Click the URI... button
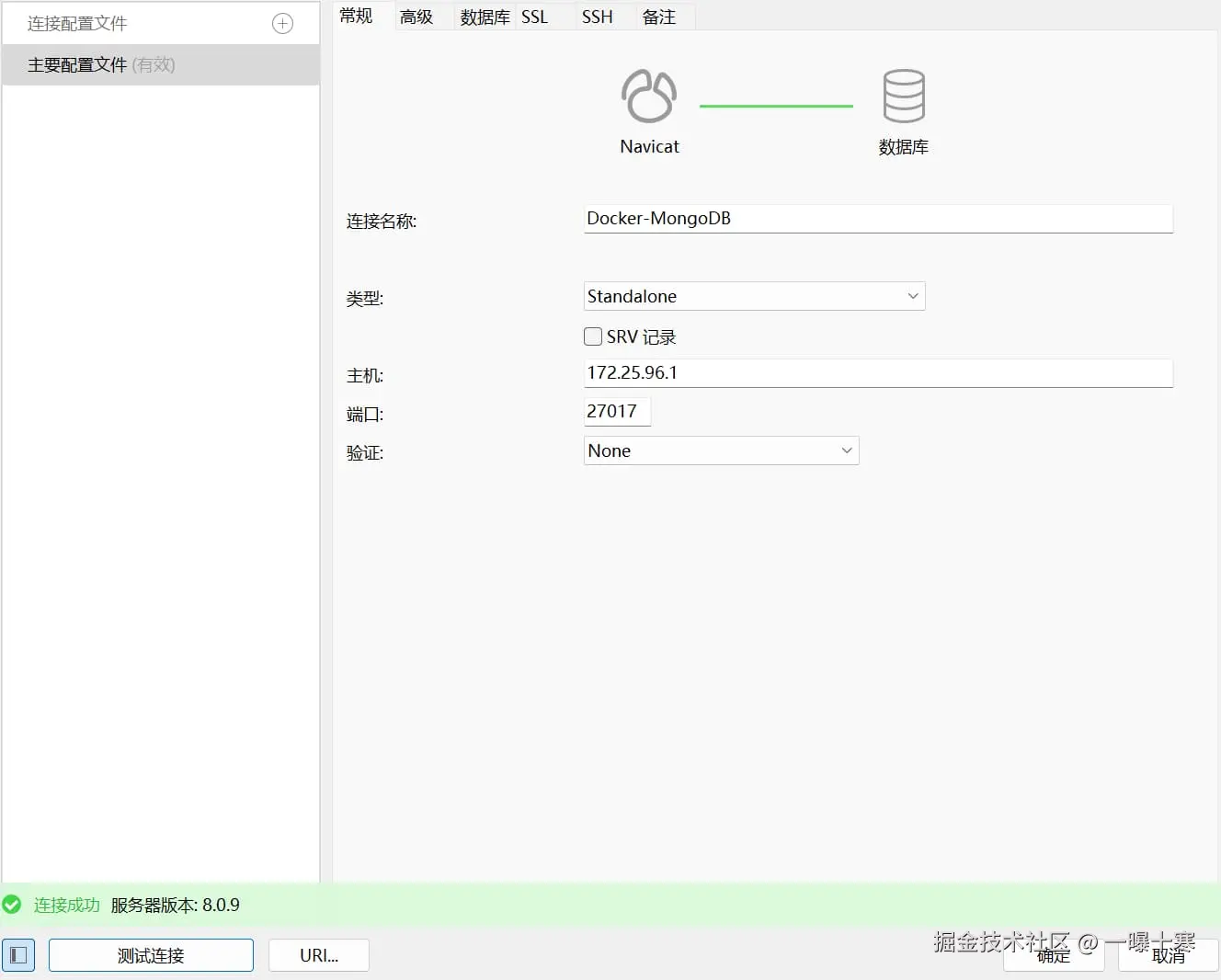The image size is (1221, 980). (x=319, y=955)
